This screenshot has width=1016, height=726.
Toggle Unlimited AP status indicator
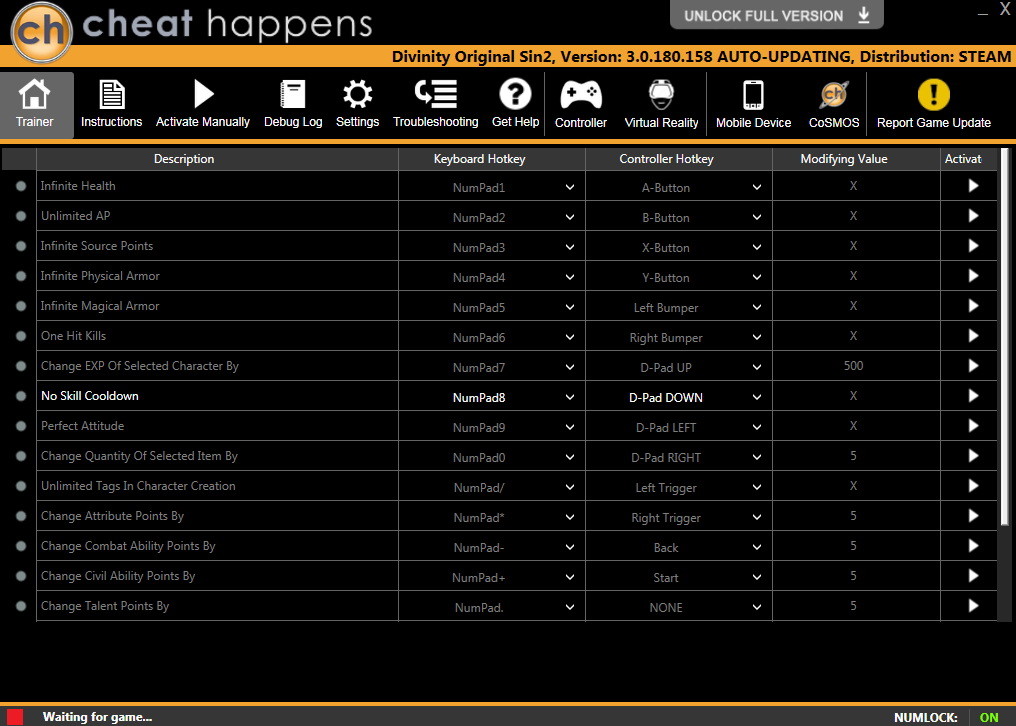(x=21, y=216)
